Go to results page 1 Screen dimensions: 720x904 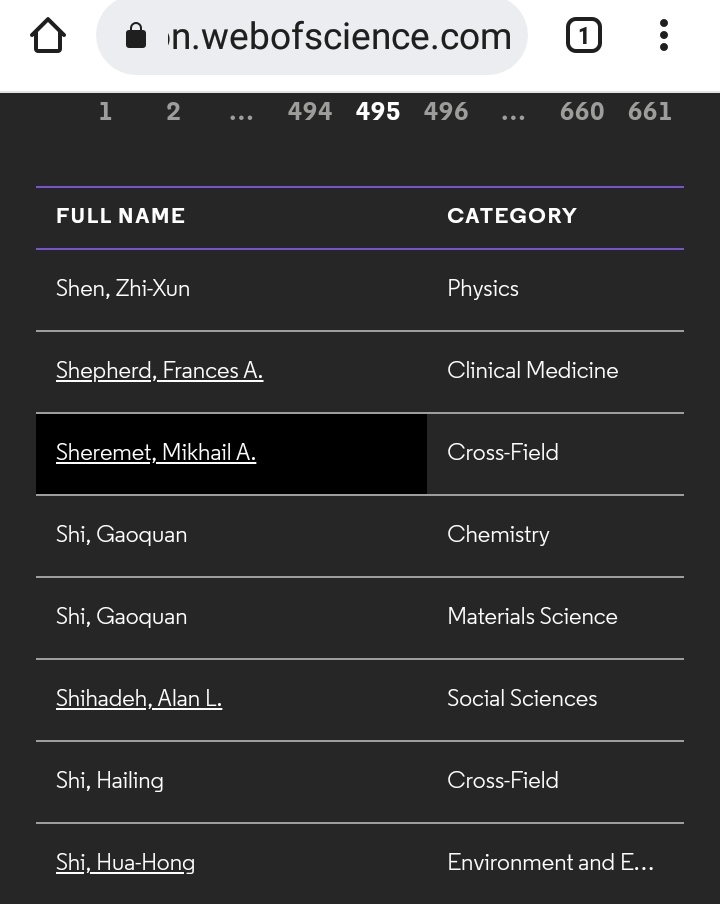(x=105, y=111)
